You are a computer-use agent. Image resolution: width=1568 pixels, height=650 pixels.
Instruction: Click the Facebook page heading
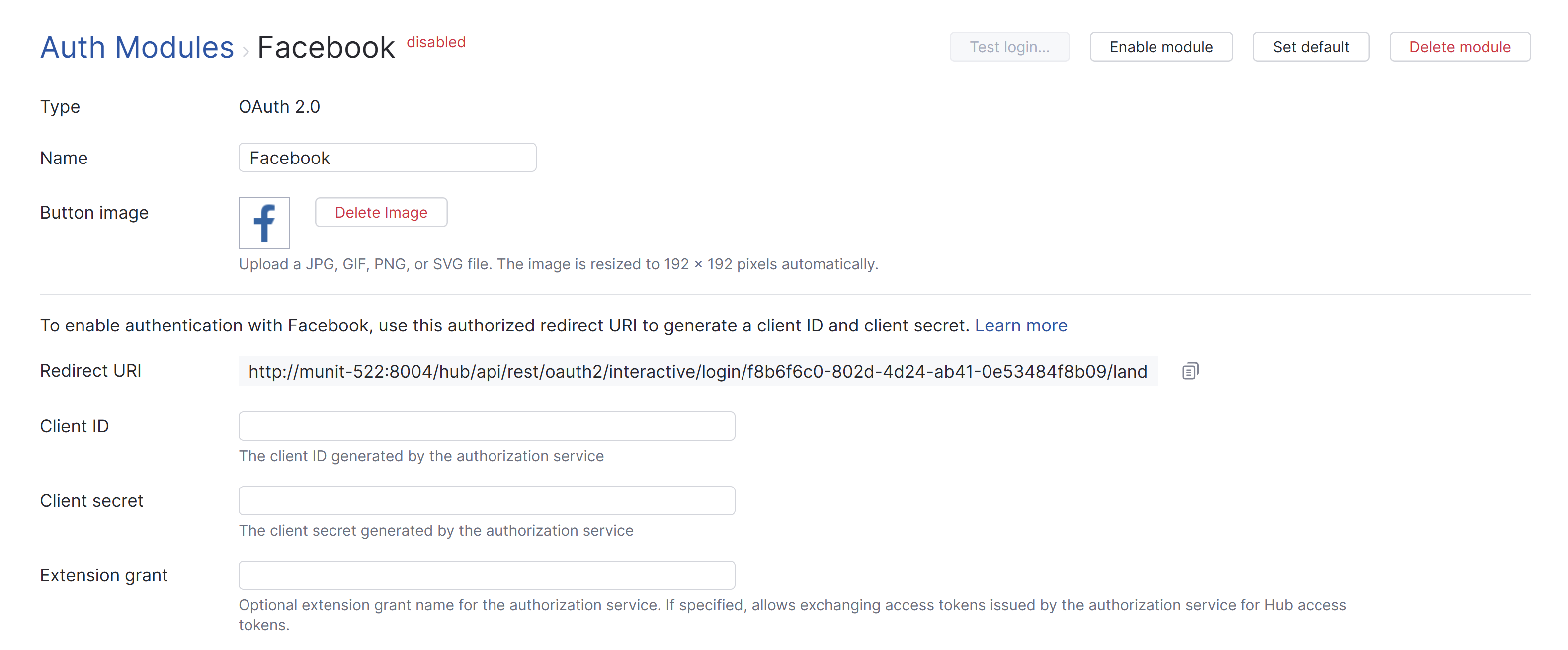326,48
